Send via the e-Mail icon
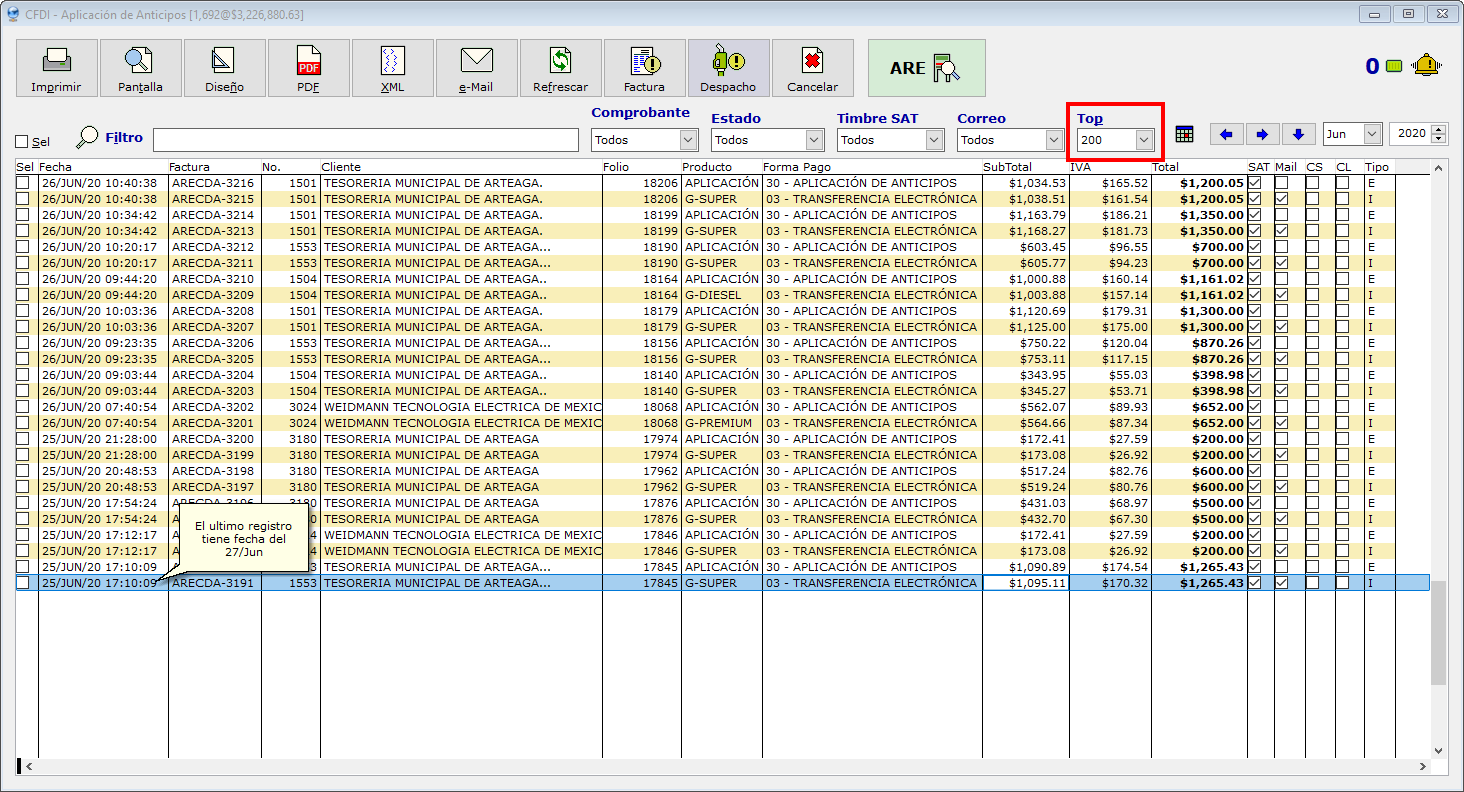The height and width of the screenshot is (792, 1464). tap(476, 68)
